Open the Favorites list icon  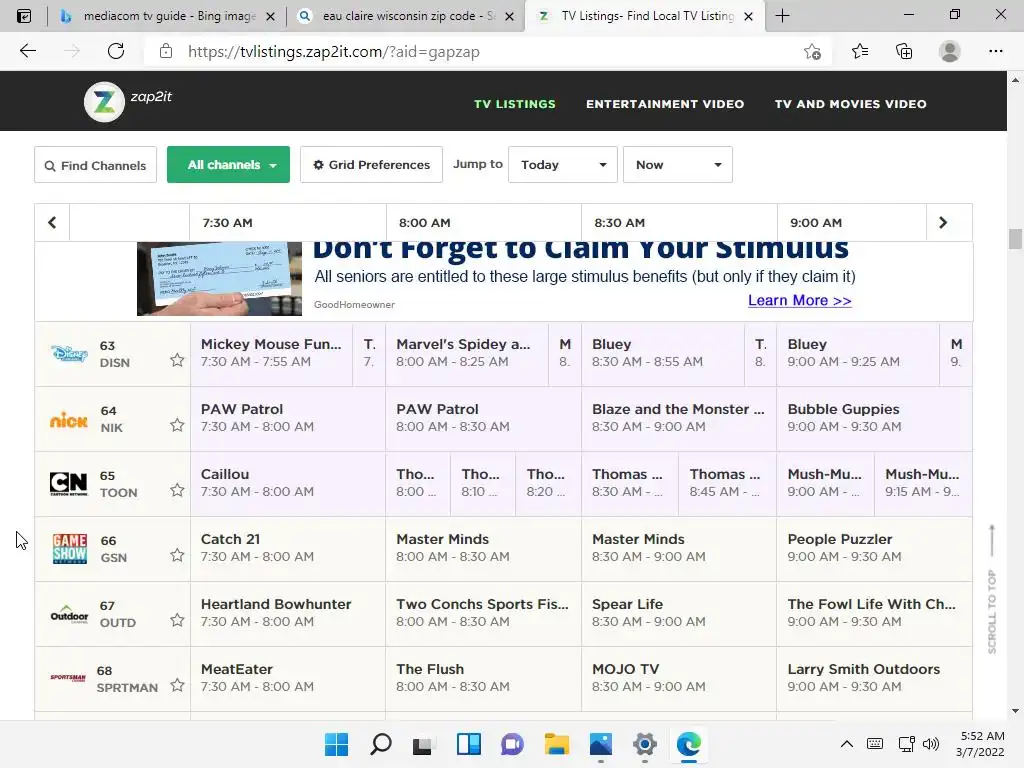(860, 51)
